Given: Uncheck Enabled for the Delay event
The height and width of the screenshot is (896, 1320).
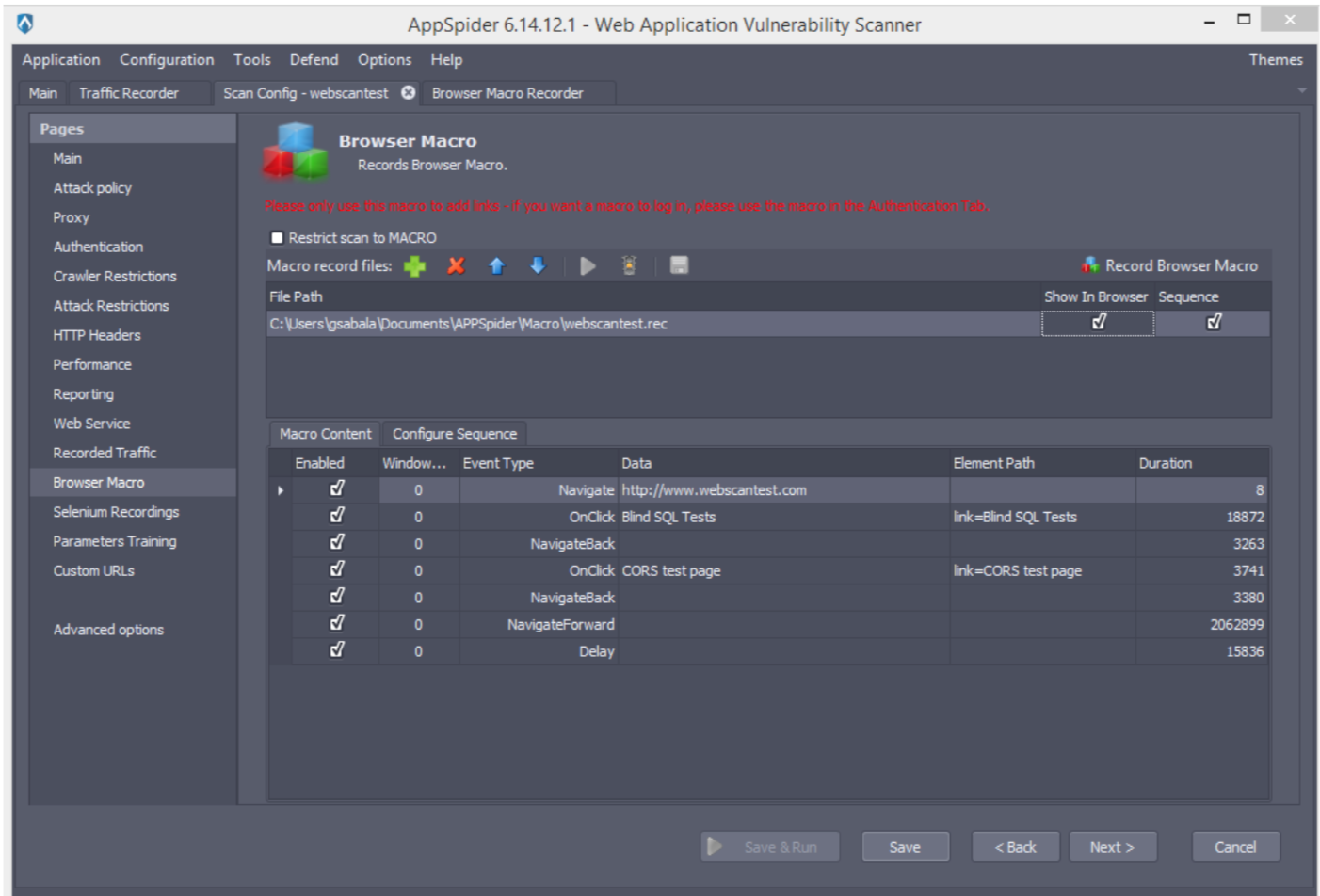Looking at the screenshot, I should pyautogui.click(x=336, y=650).
